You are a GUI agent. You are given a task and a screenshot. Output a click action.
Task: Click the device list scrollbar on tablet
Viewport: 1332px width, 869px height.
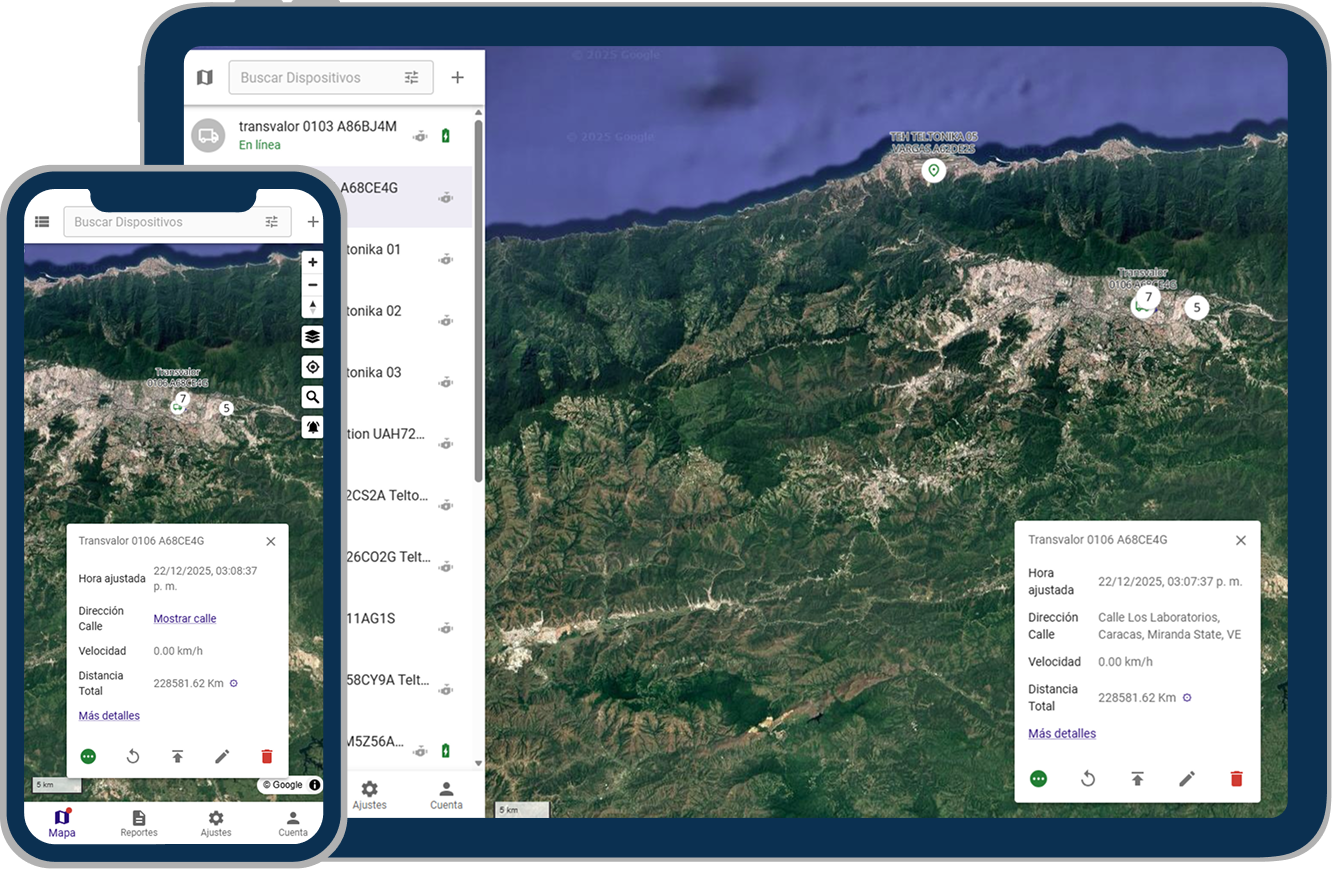click(478, 300)
